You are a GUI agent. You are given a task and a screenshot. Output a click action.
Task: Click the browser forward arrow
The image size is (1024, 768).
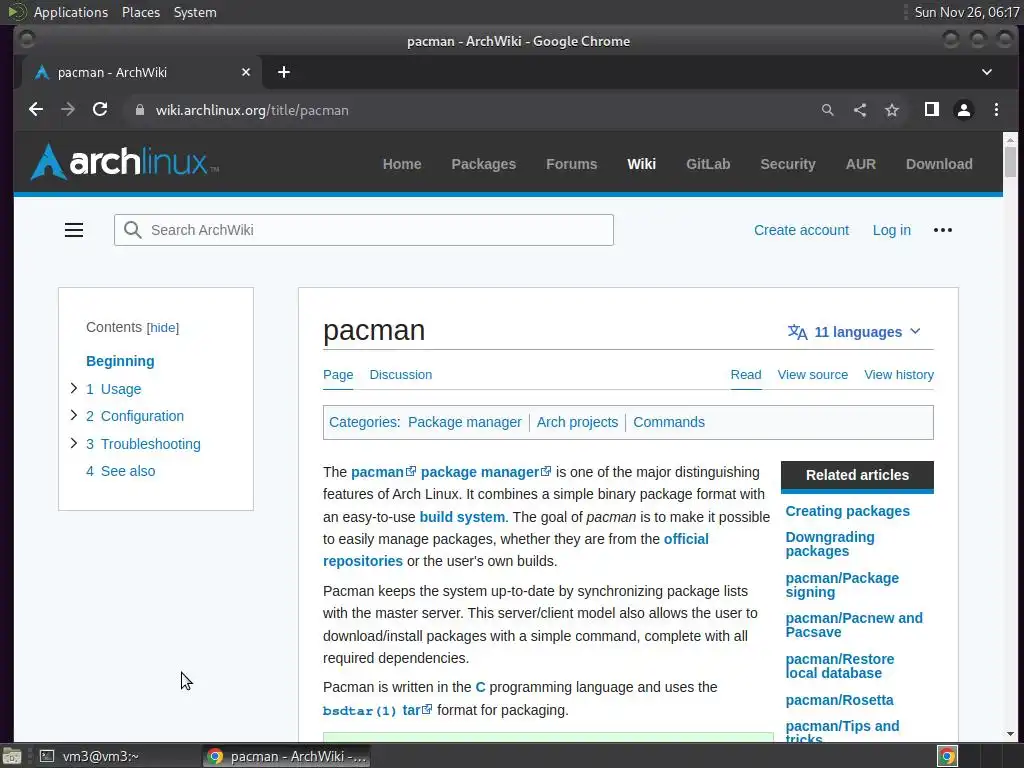(68, 110)
